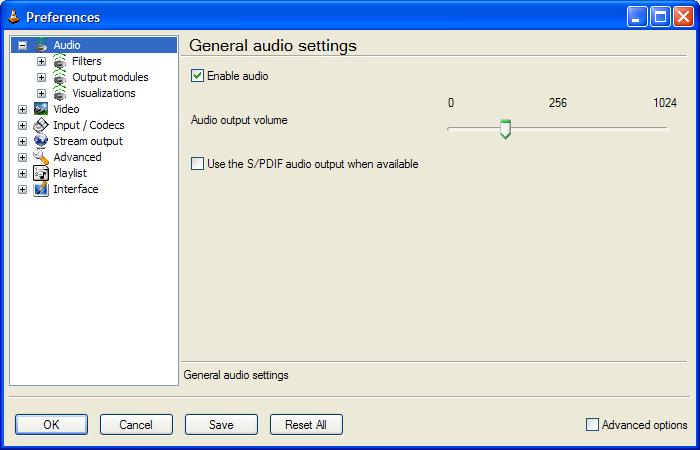700x450 pixels.
Task: Click the Interface category icon
Action: (41, 189)
